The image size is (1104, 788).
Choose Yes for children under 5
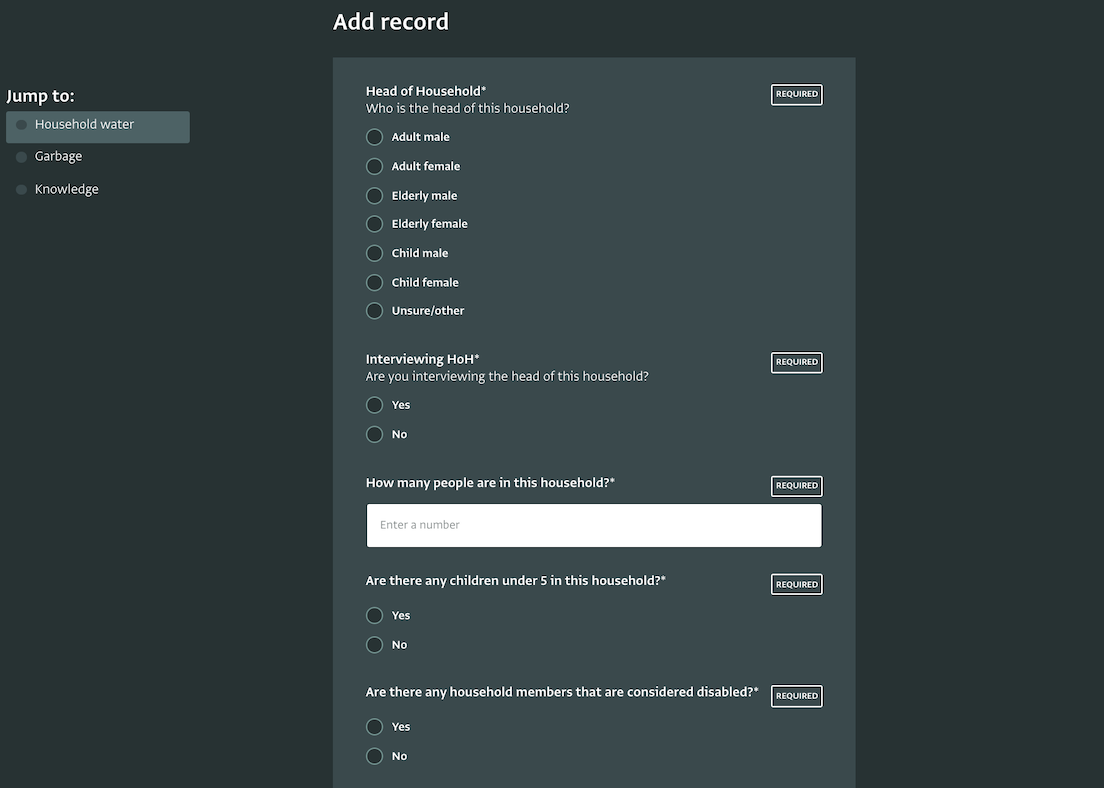(x=375, y=615)
